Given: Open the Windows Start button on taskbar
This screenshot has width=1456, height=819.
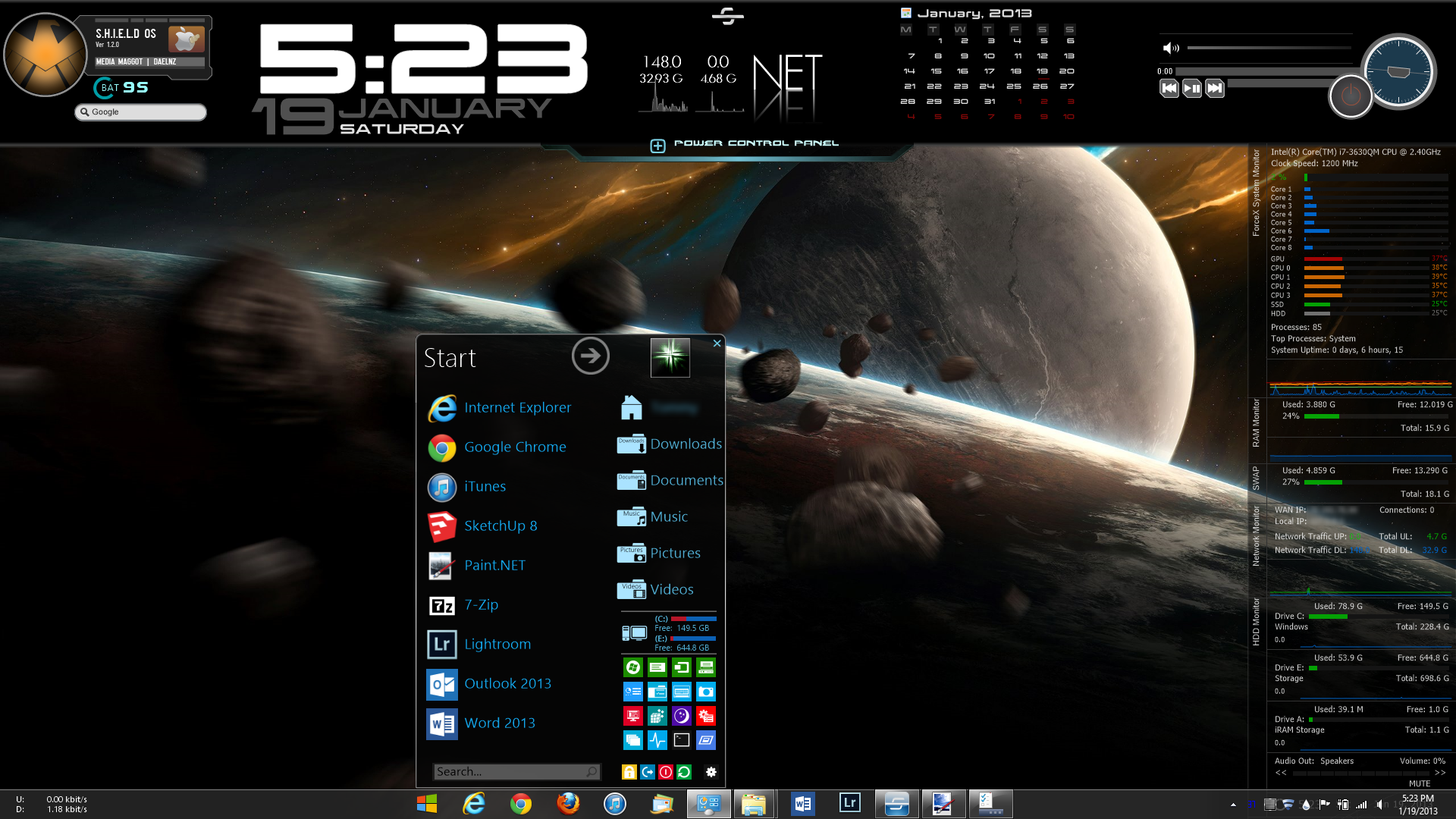Looking at the screenshot, I should tap(427, 804).
